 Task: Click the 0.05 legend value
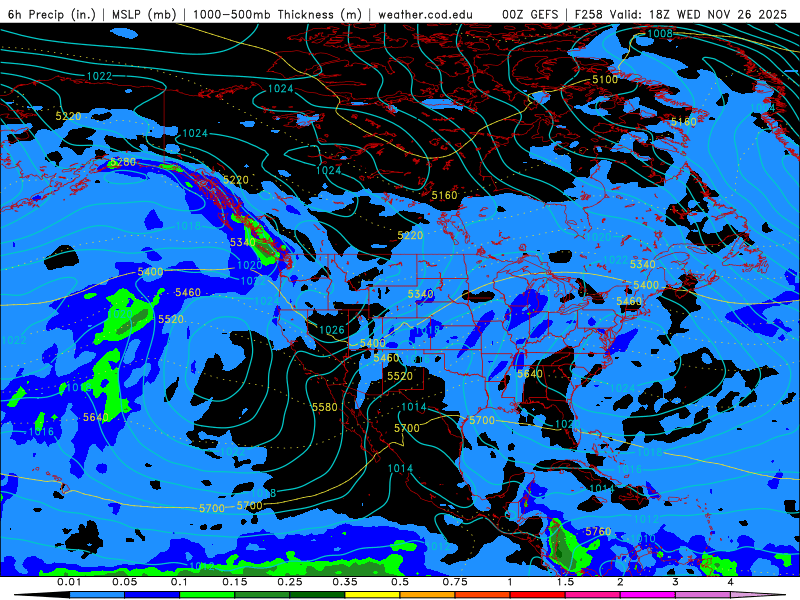click(124, 582)
